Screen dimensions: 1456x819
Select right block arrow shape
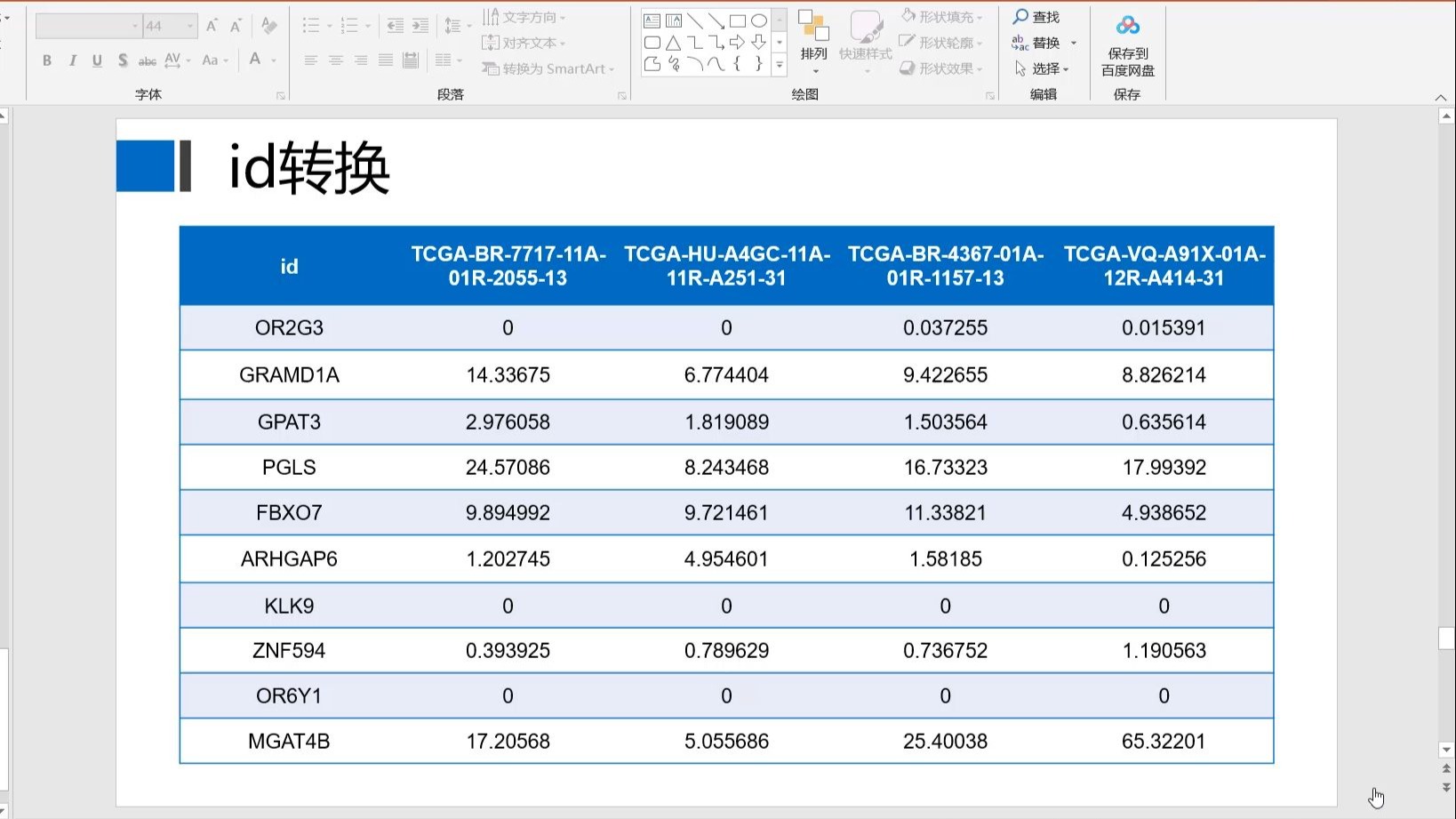click(737, 42)
